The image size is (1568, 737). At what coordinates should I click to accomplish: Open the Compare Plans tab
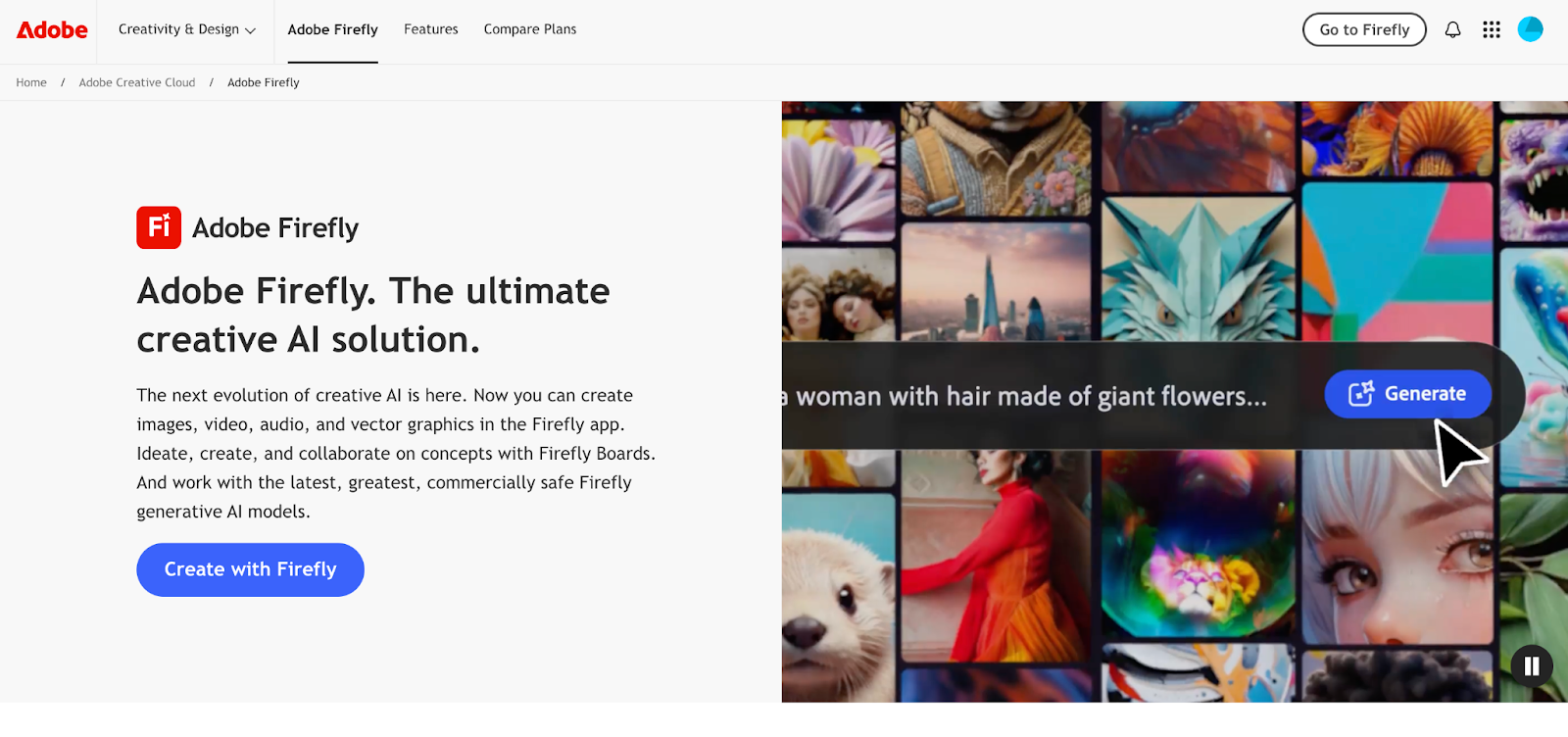tap(530, 29)
